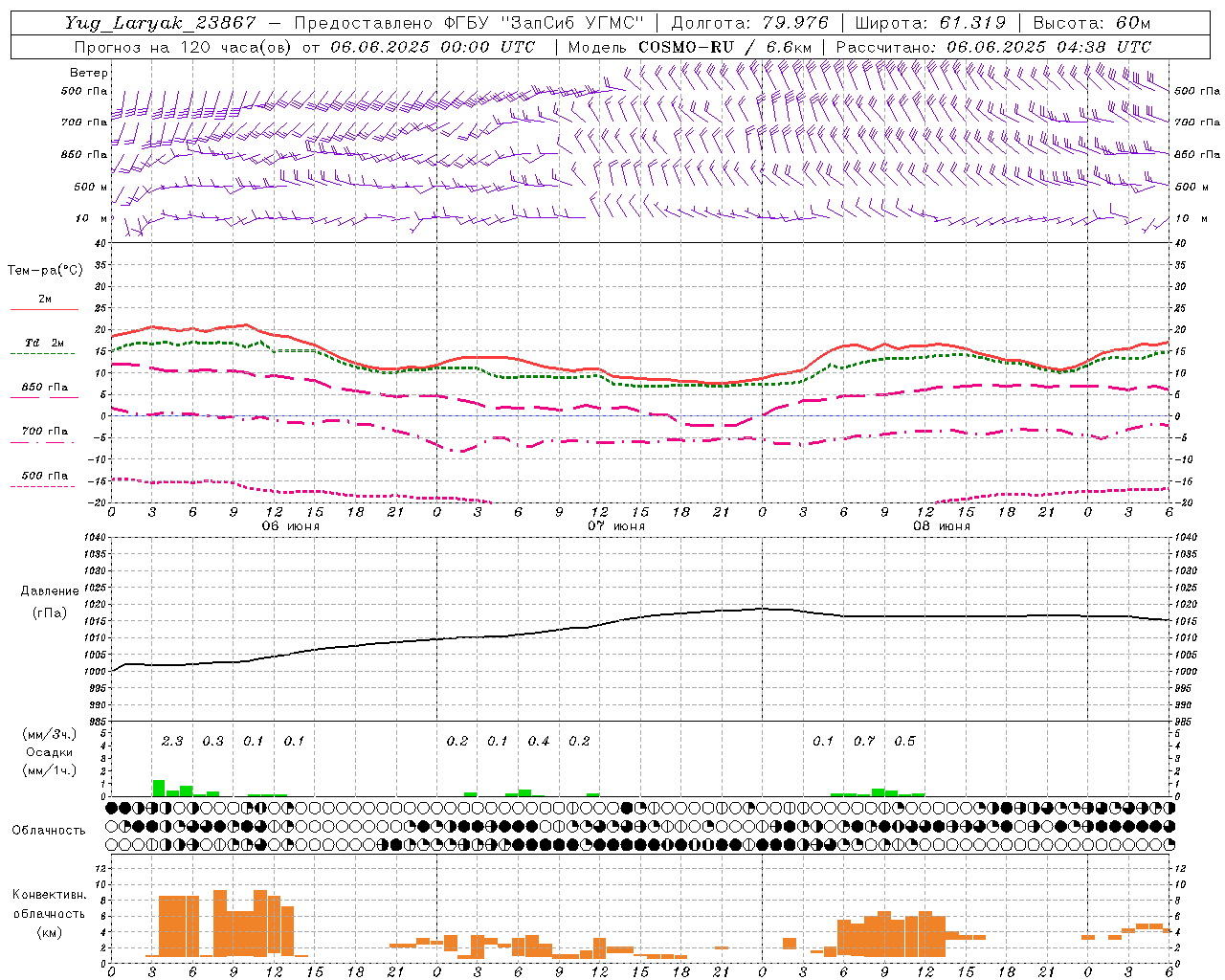Click the date label 07 июня
The image size is (1225, 980).
coord(616,526)
